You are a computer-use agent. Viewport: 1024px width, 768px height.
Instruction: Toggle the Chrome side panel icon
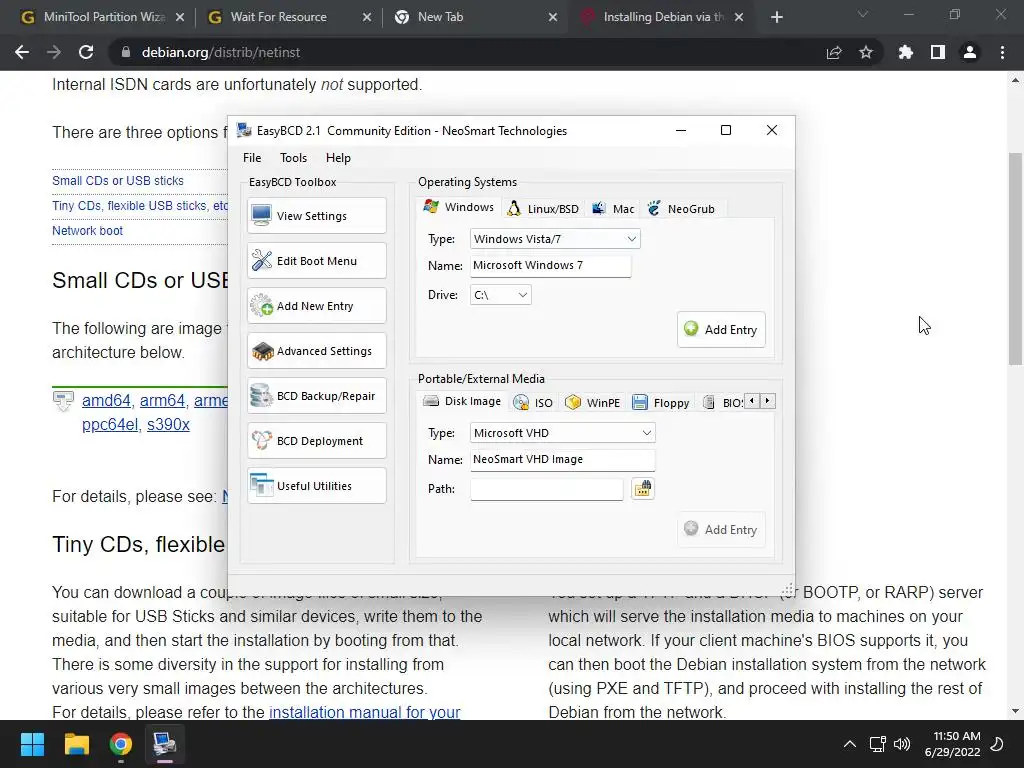click(x=938, y=52)
